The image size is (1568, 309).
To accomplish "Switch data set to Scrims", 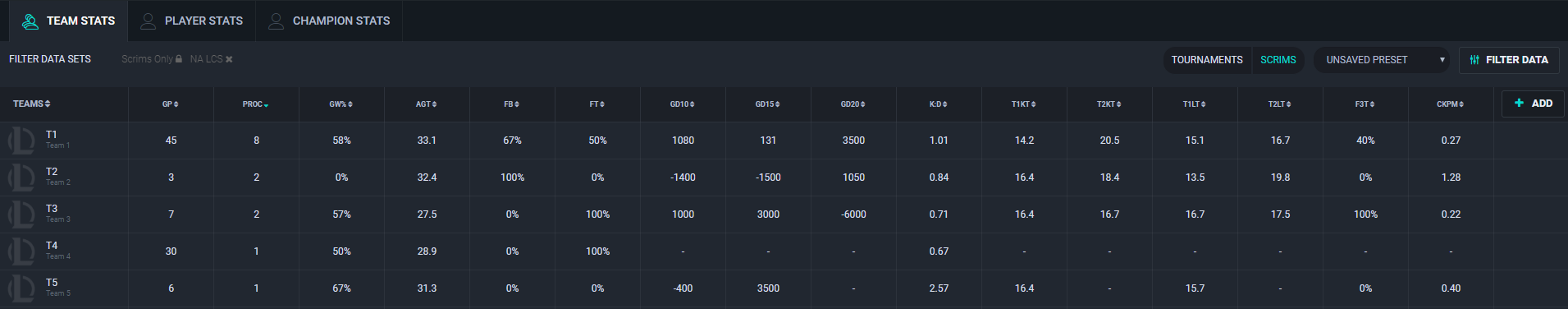I will 1278,60.
